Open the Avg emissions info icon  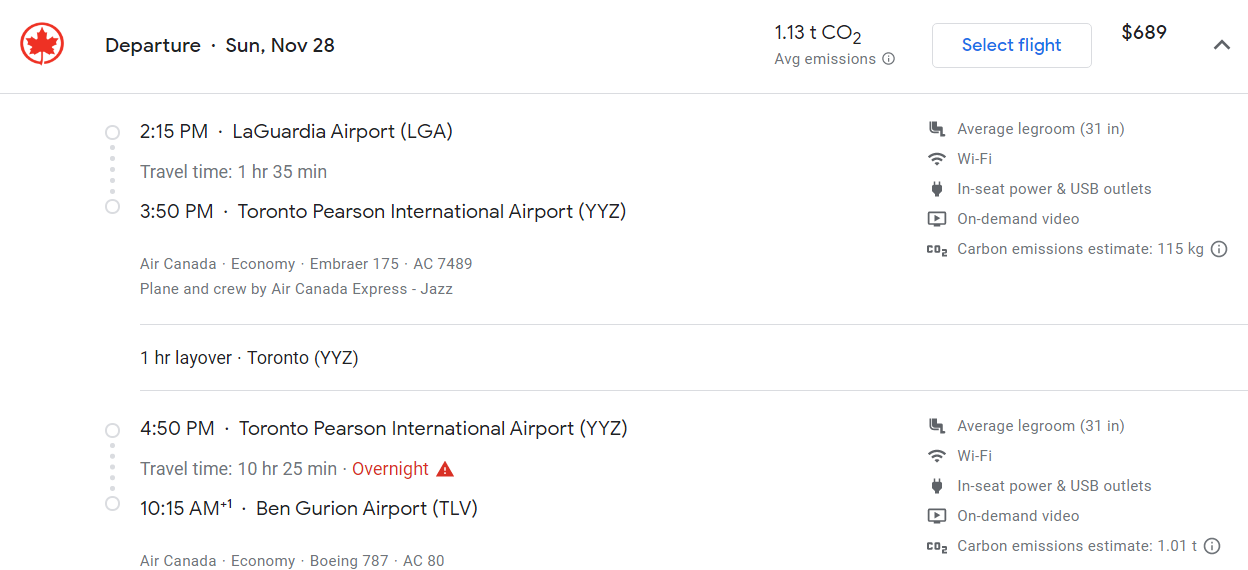coord(888,59)
